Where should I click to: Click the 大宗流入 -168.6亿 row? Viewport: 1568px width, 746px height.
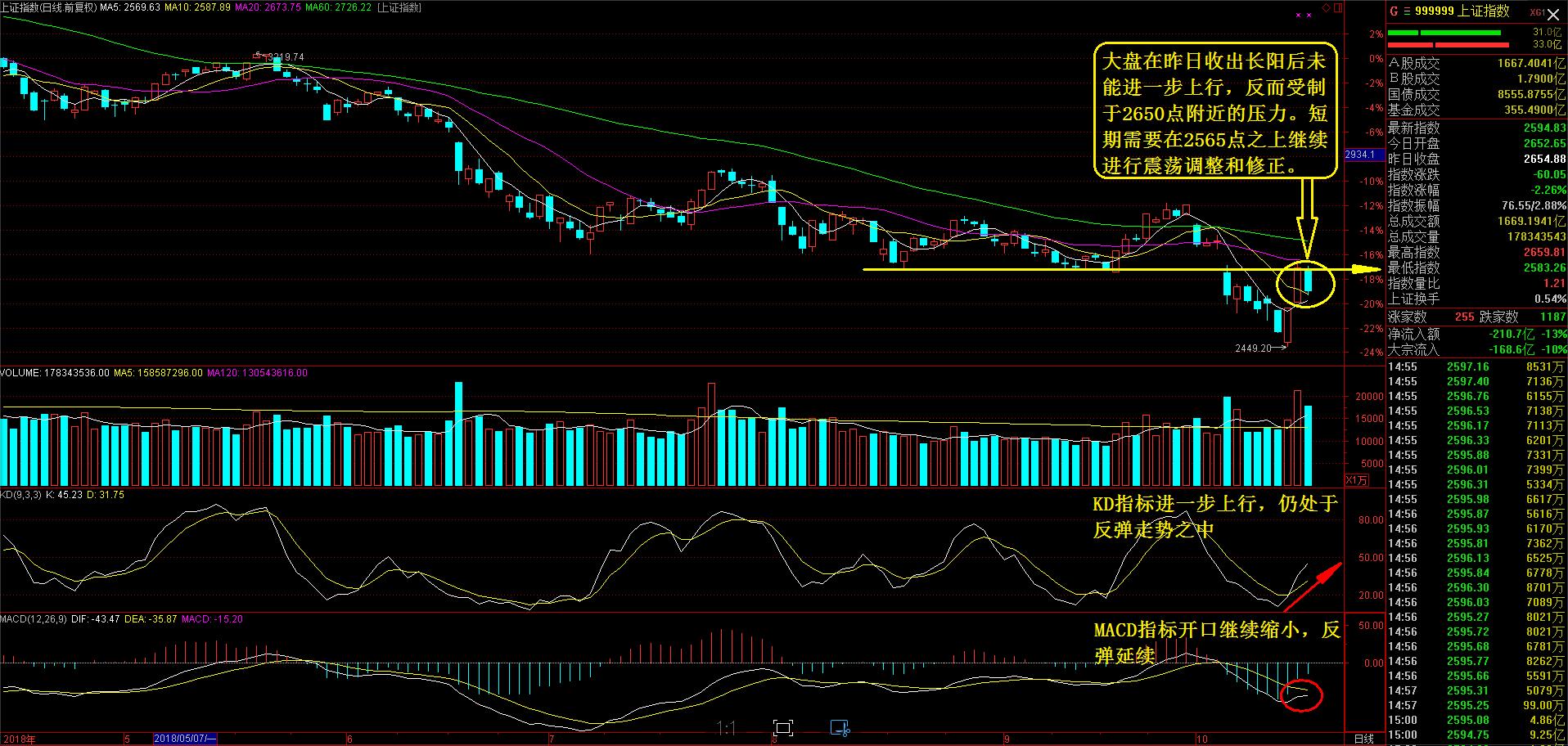pyautogui.click(x=1476, y=349)
